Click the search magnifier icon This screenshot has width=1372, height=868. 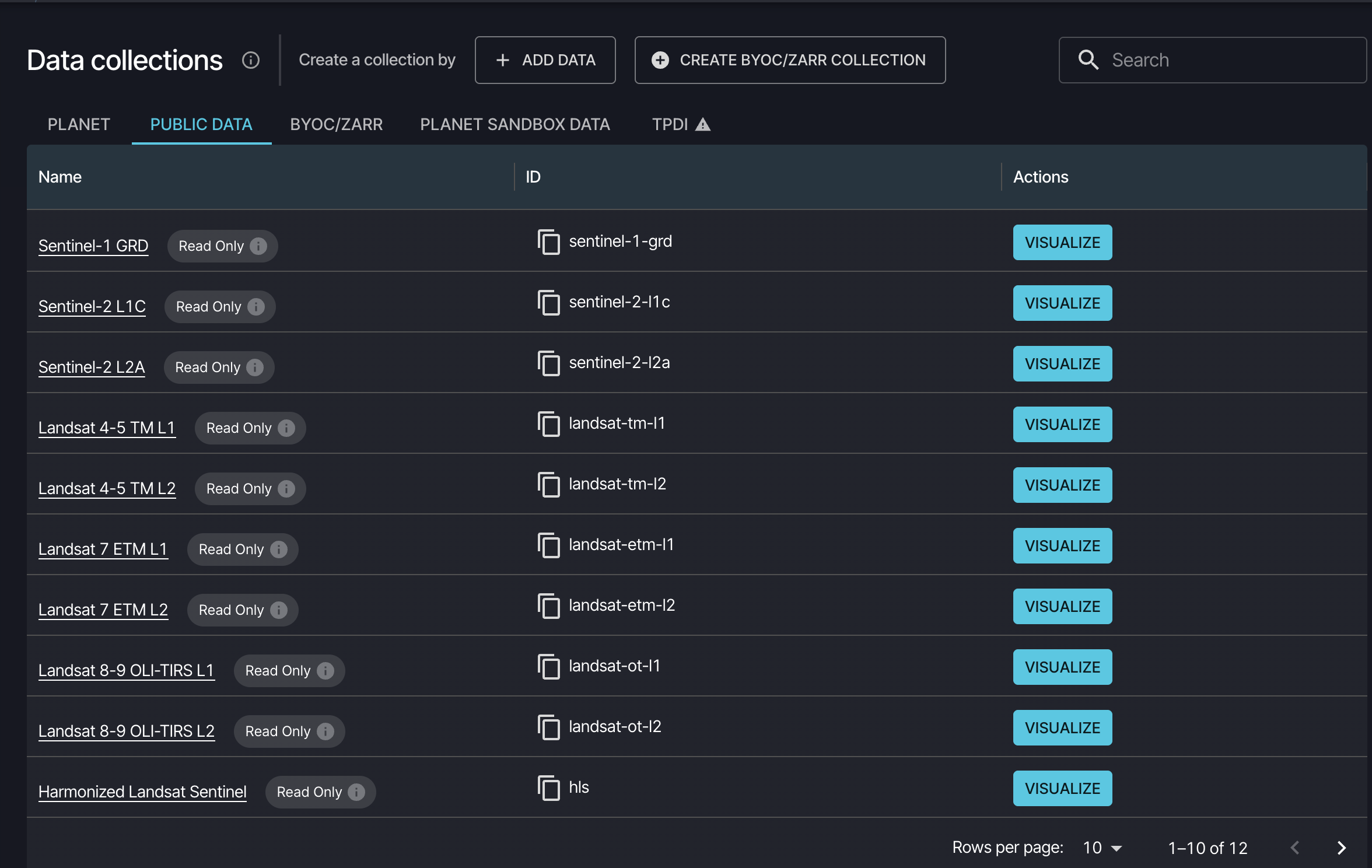pos(1088,60)
